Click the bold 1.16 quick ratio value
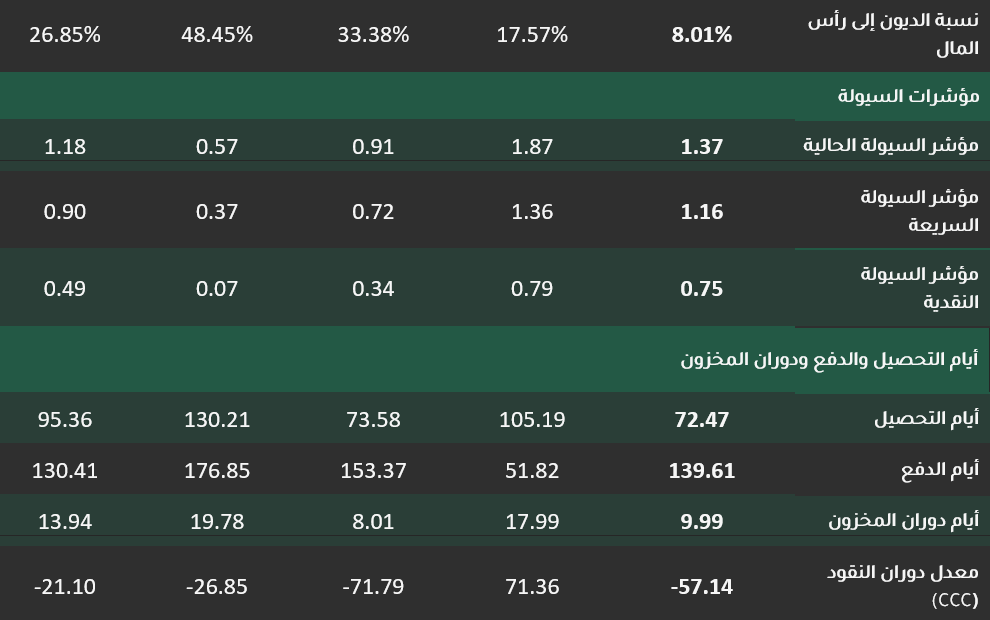 click(x=701, y=211)
